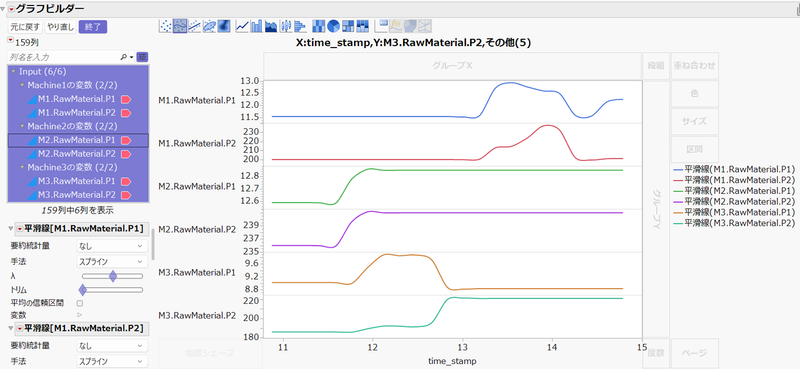The image size is (800, 369).
Task: Click やり直し (Redo) button
Action: tap(61, 27)
